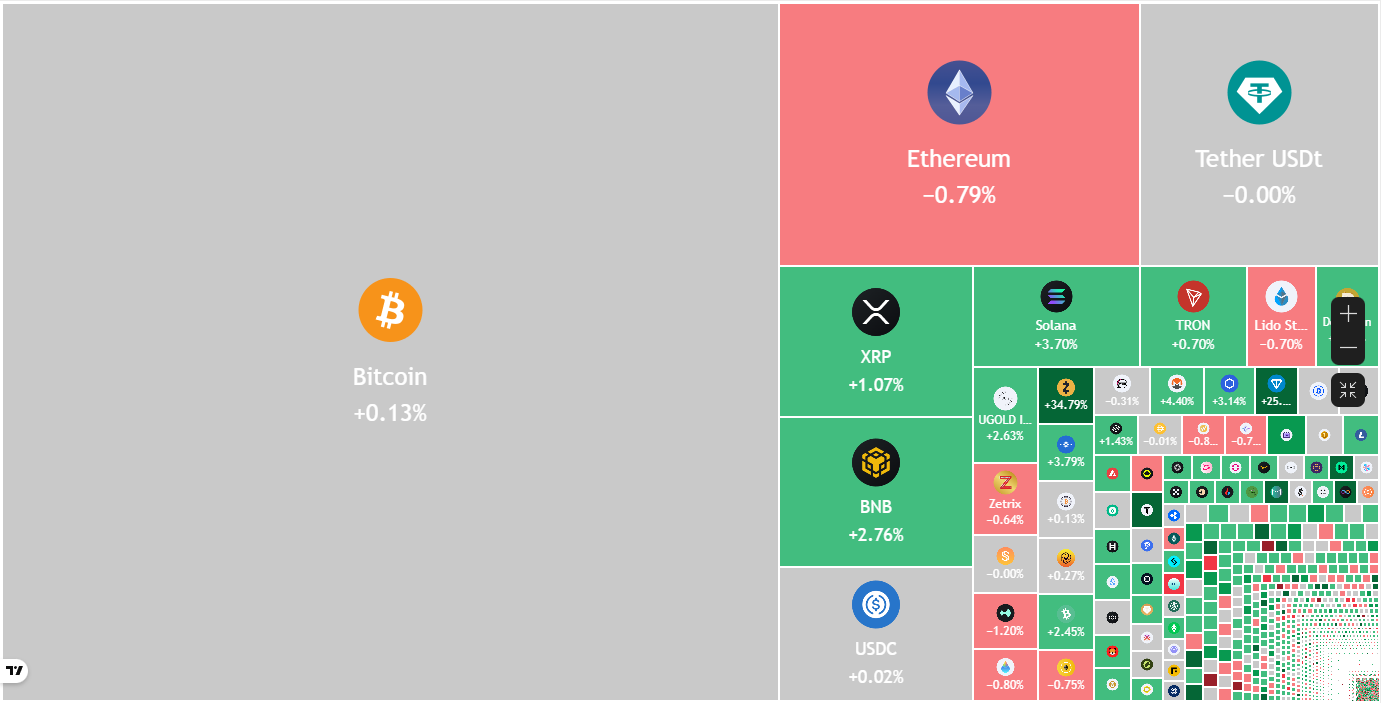Click the Ethereum −0.79% change label
Viewport: 1381px width, 703px height.
(x=959, y=195)
